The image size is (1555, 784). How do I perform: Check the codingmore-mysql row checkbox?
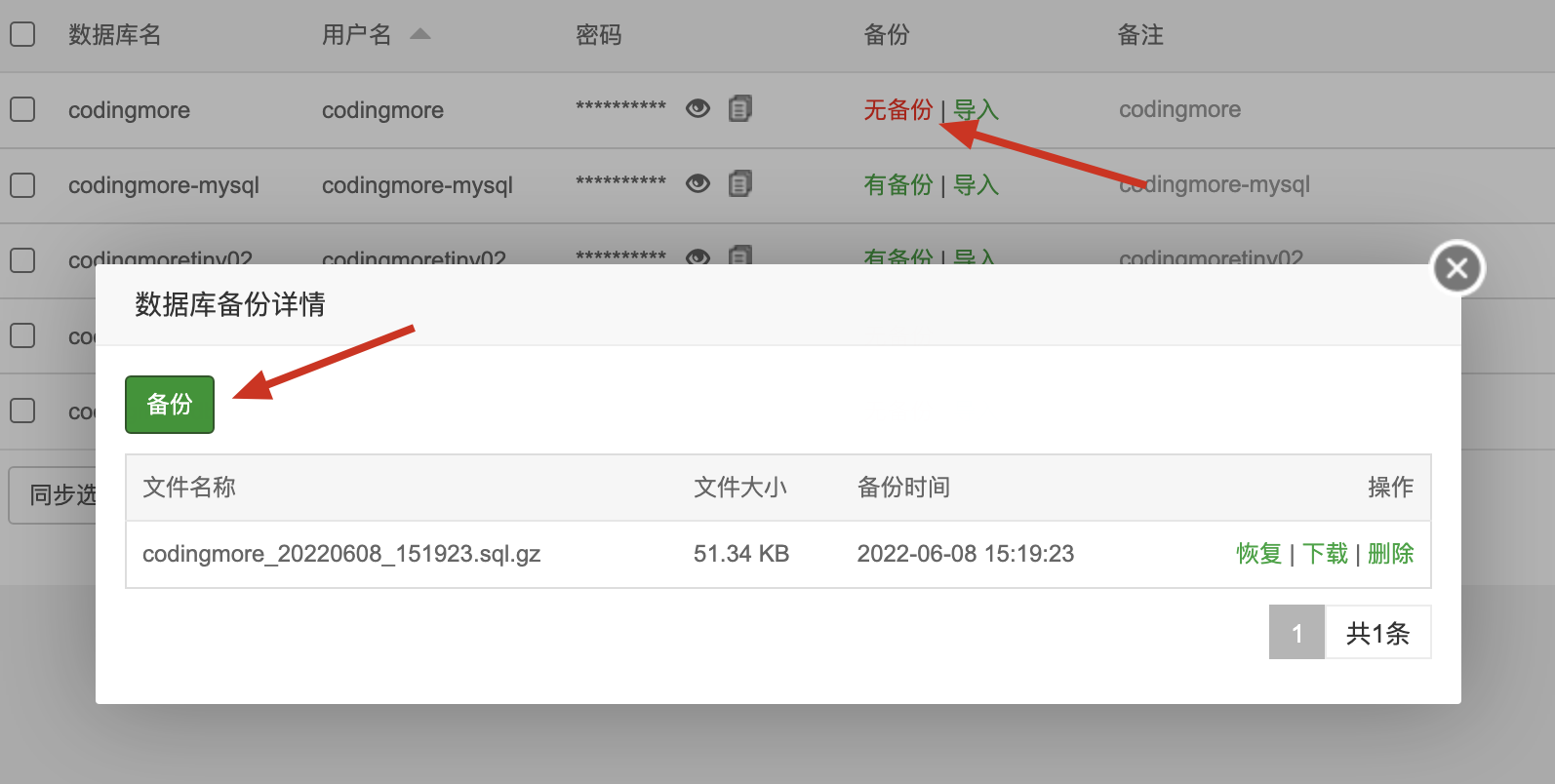click(22, 184)
